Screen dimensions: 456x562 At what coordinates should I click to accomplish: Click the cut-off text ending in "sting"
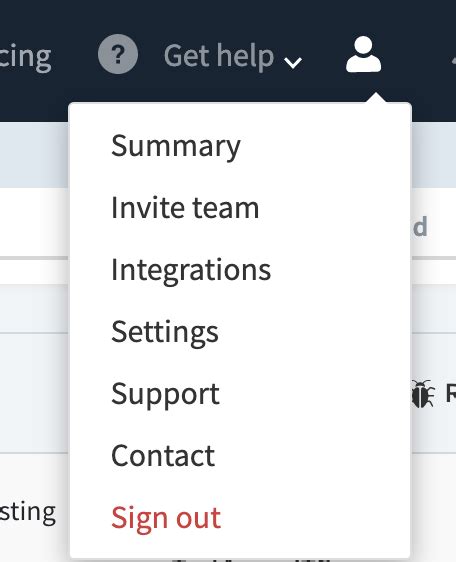28,512
